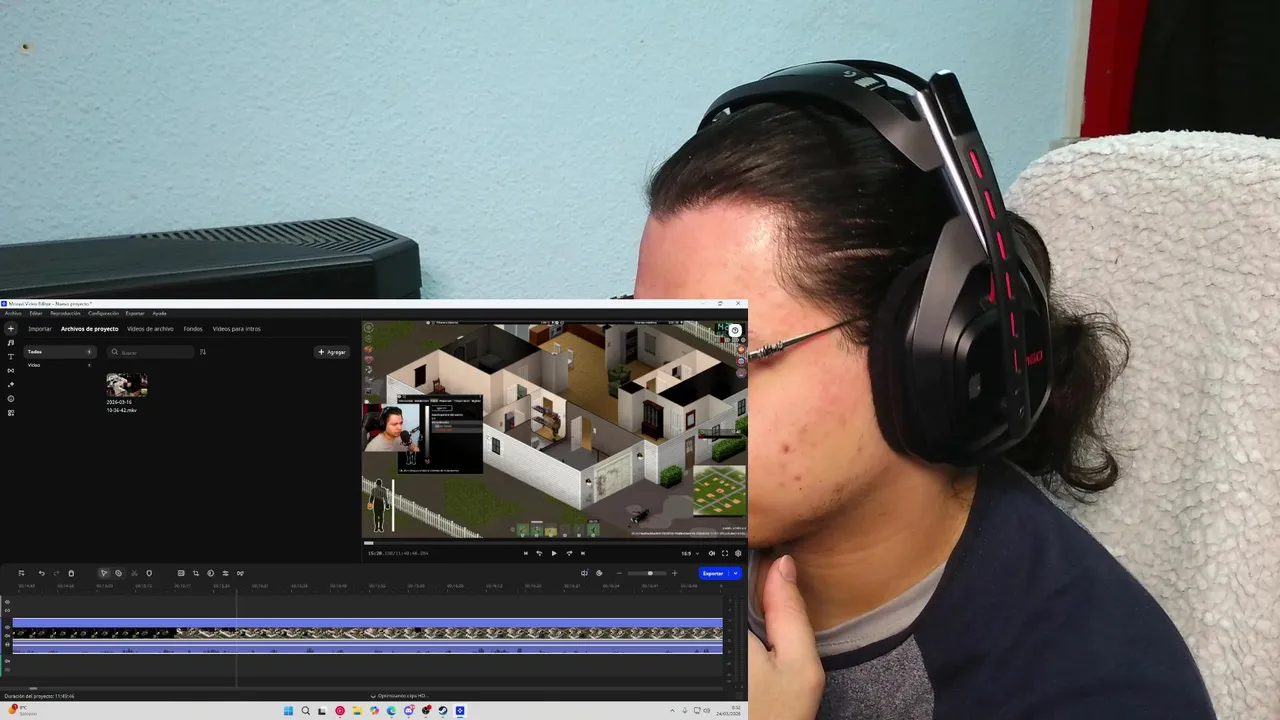Open Steam from the taskbar
1280x720 pixels.
(443, 711)
